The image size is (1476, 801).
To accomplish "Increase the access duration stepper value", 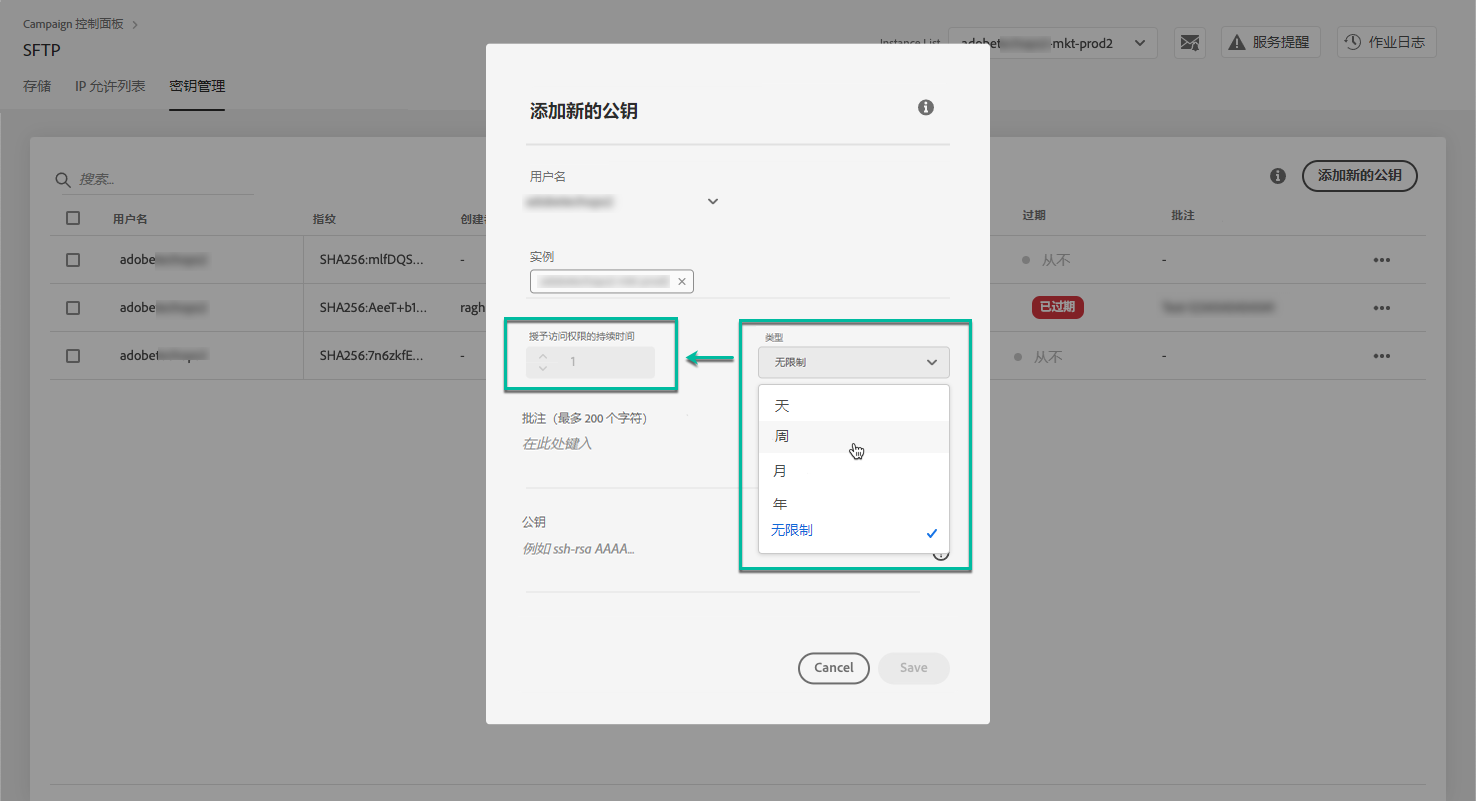I will point(543,356).
